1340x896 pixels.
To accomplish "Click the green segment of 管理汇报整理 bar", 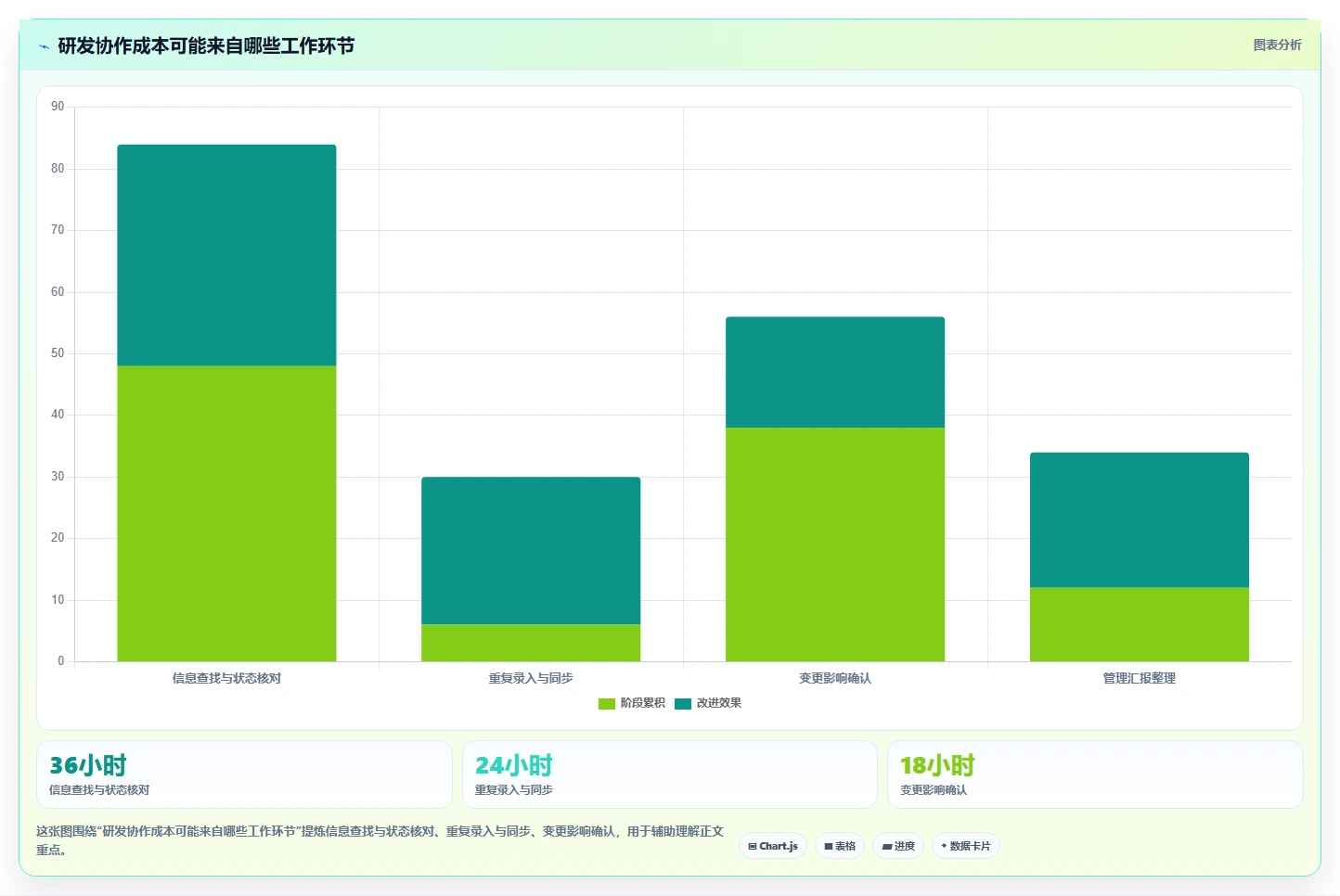I will coord(1140,624).
